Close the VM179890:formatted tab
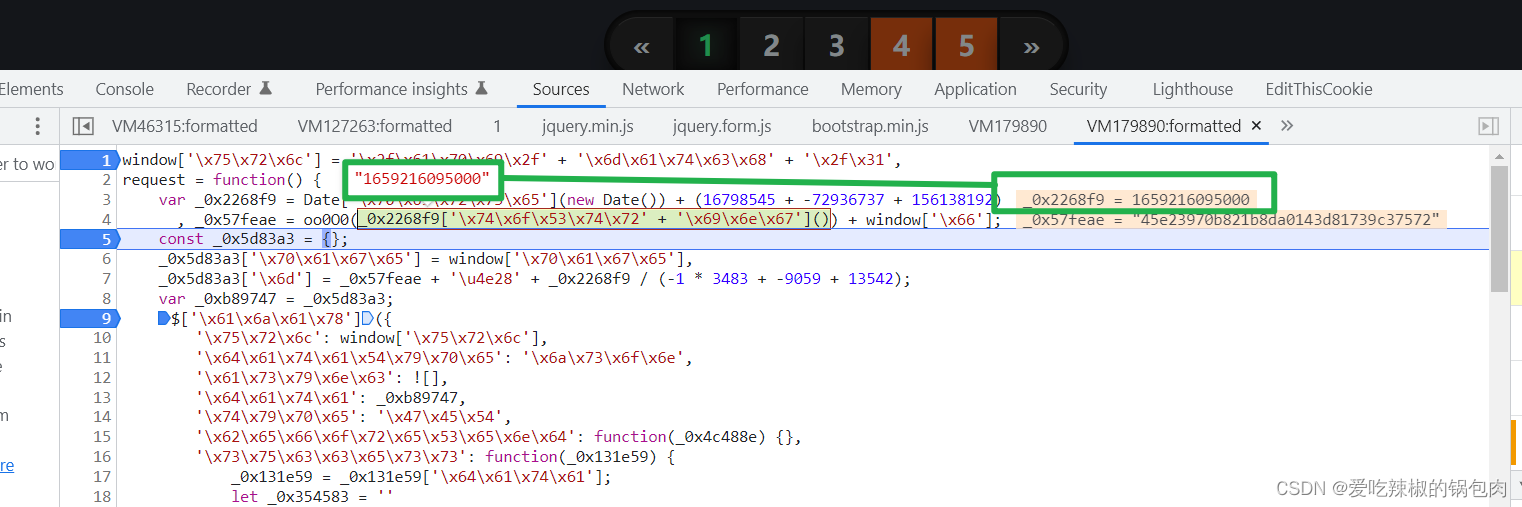This screenshot has width=1522, height=507. (x=1257, y=126)
